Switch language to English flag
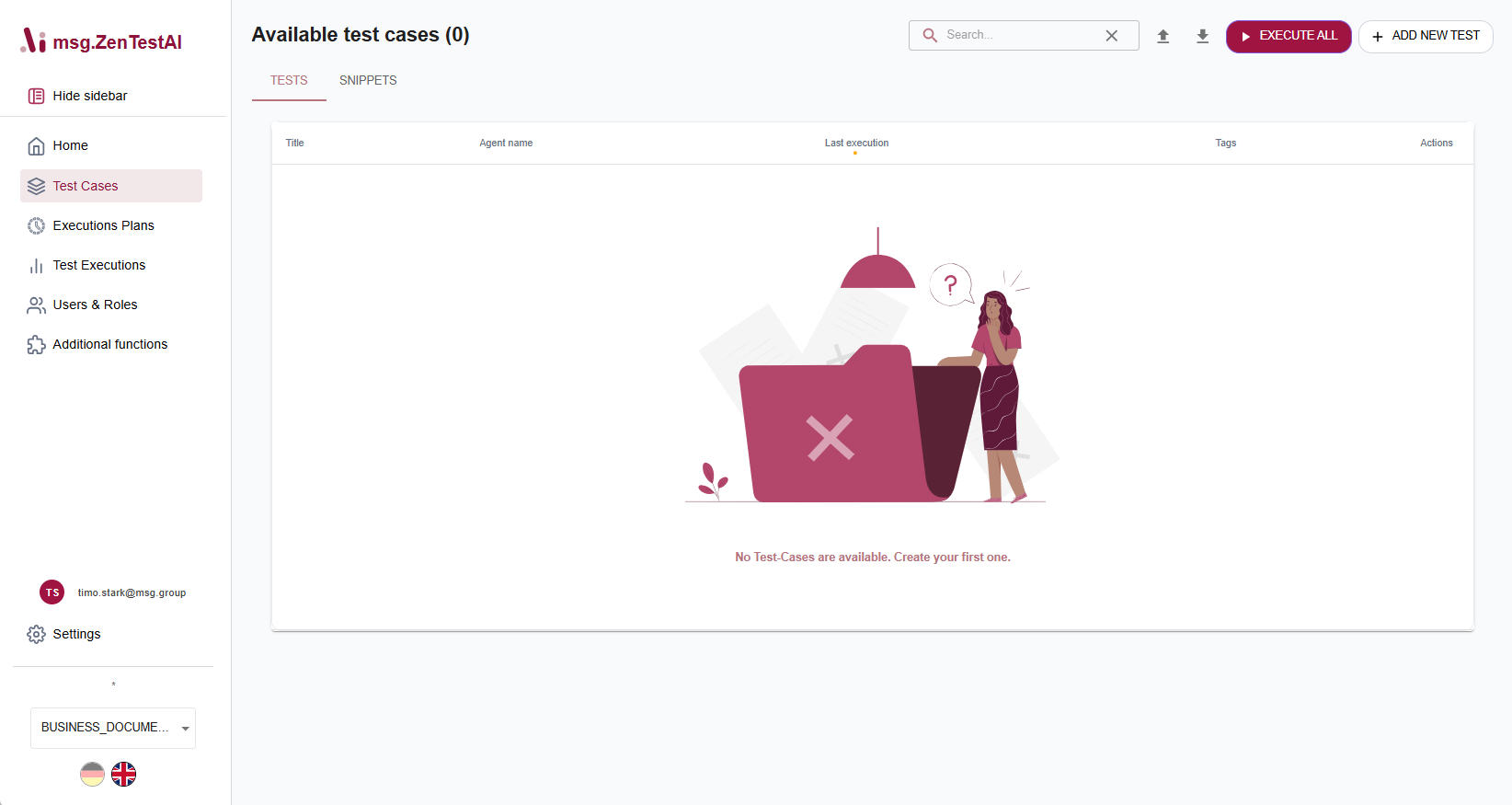 point(124,775)
